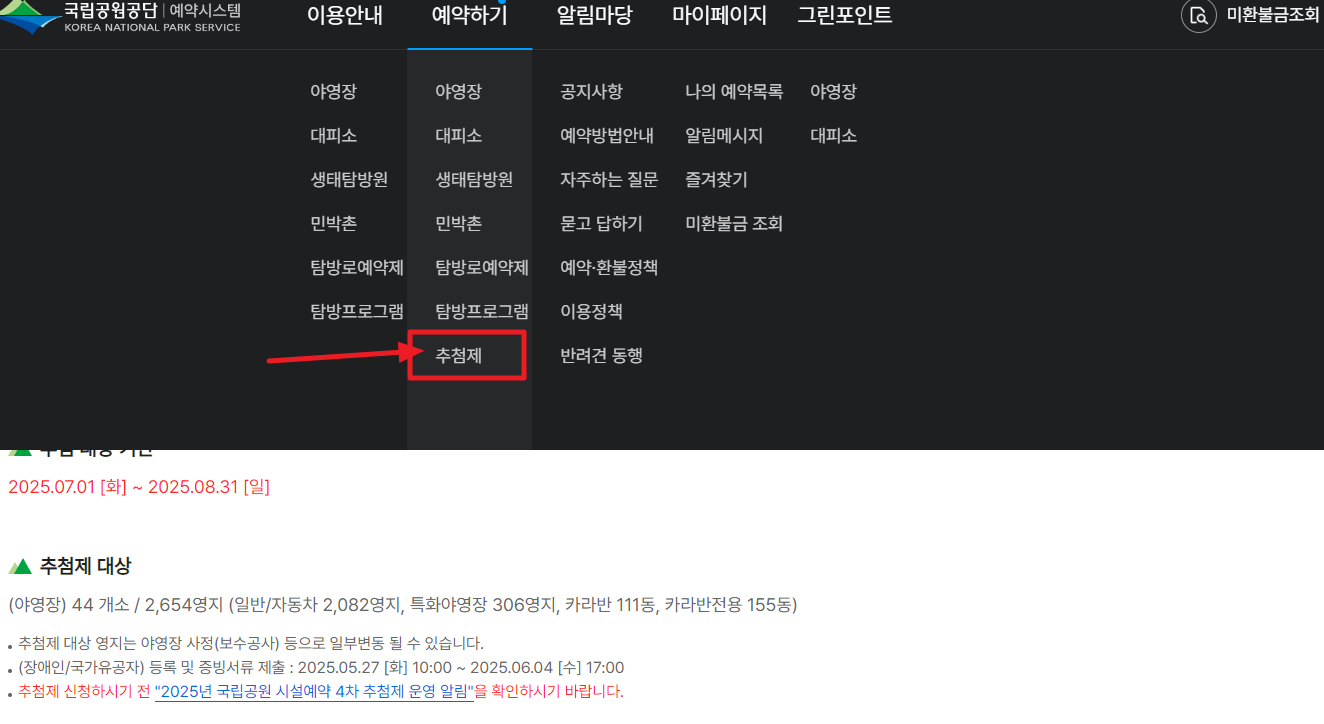Select 대피소 under the 이용안내 column
Screen dimensions: 1324x724
333,136
